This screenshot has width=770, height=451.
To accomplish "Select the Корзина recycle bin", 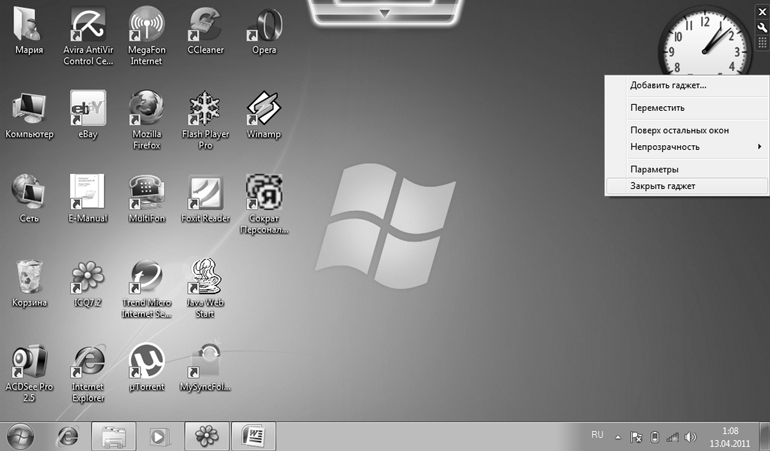I will point(29,283).
